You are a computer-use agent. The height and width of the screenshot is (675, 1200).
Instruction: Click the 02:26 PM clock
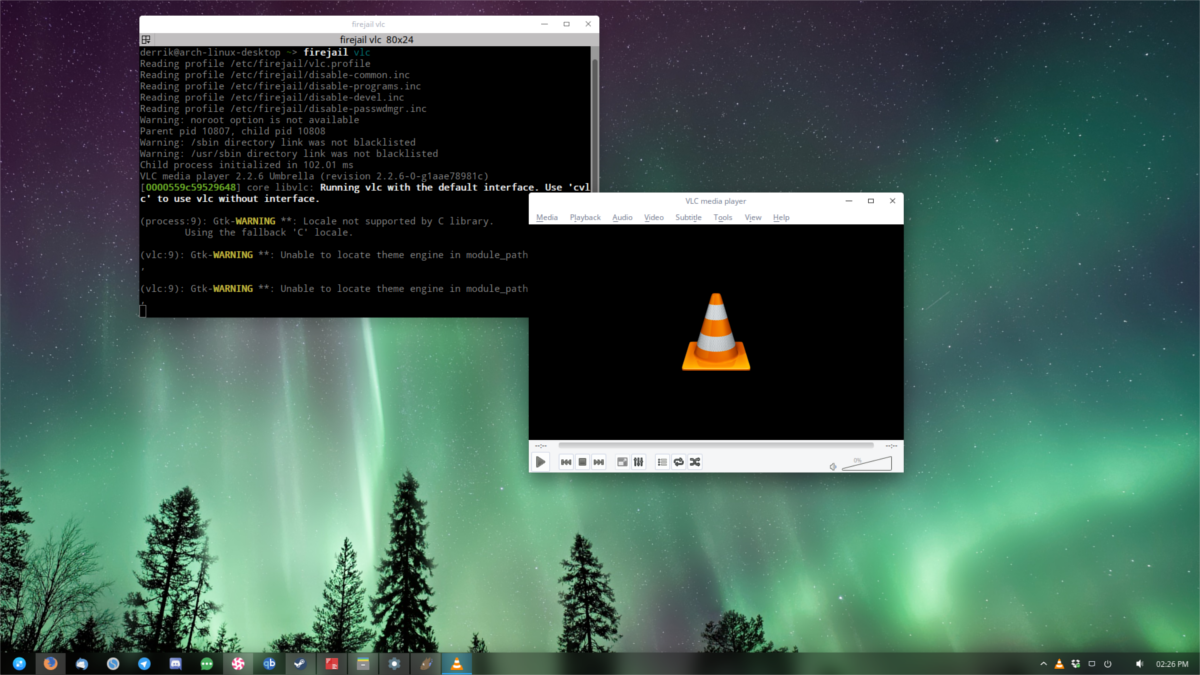click(1171, 664)
